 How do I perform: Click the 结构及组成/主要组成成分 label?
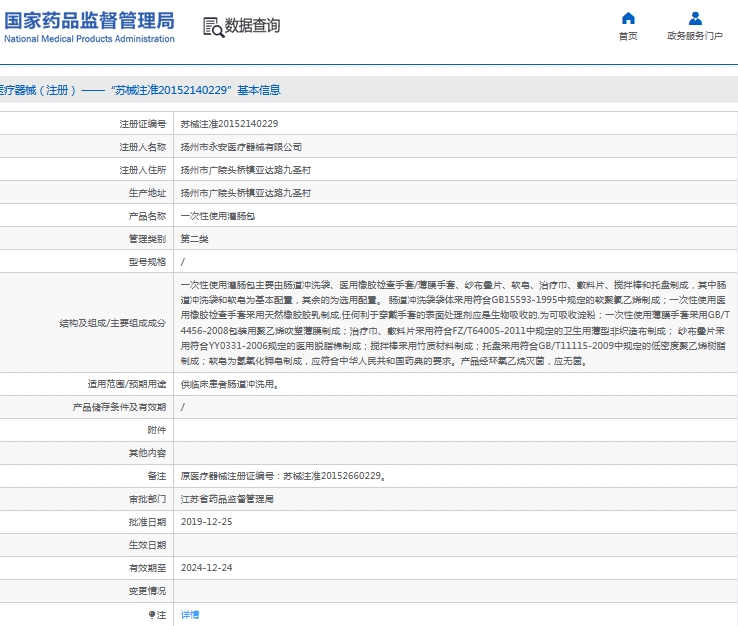coord(112,323)
